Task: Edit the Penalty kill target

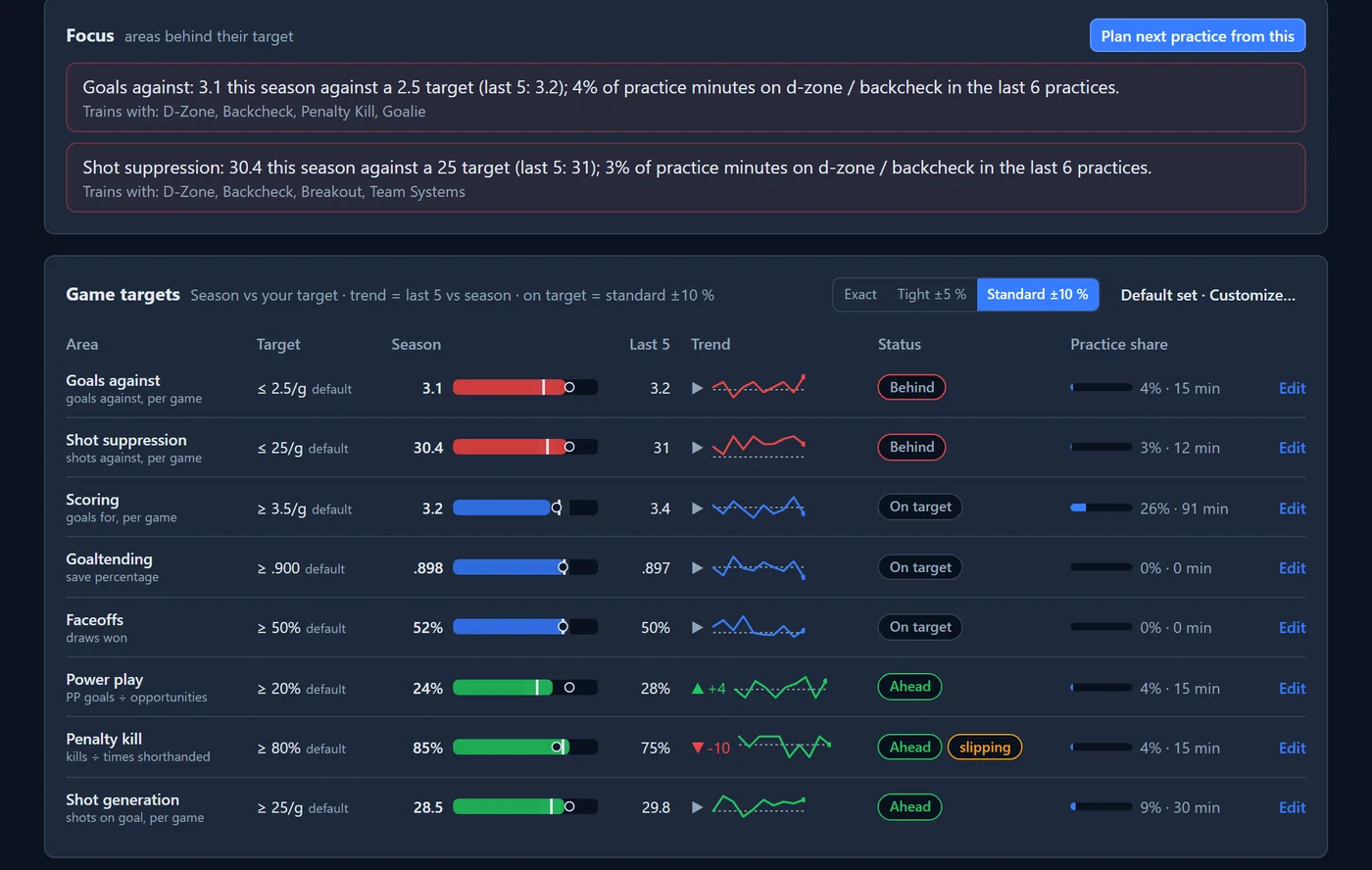Action: 1292,748
